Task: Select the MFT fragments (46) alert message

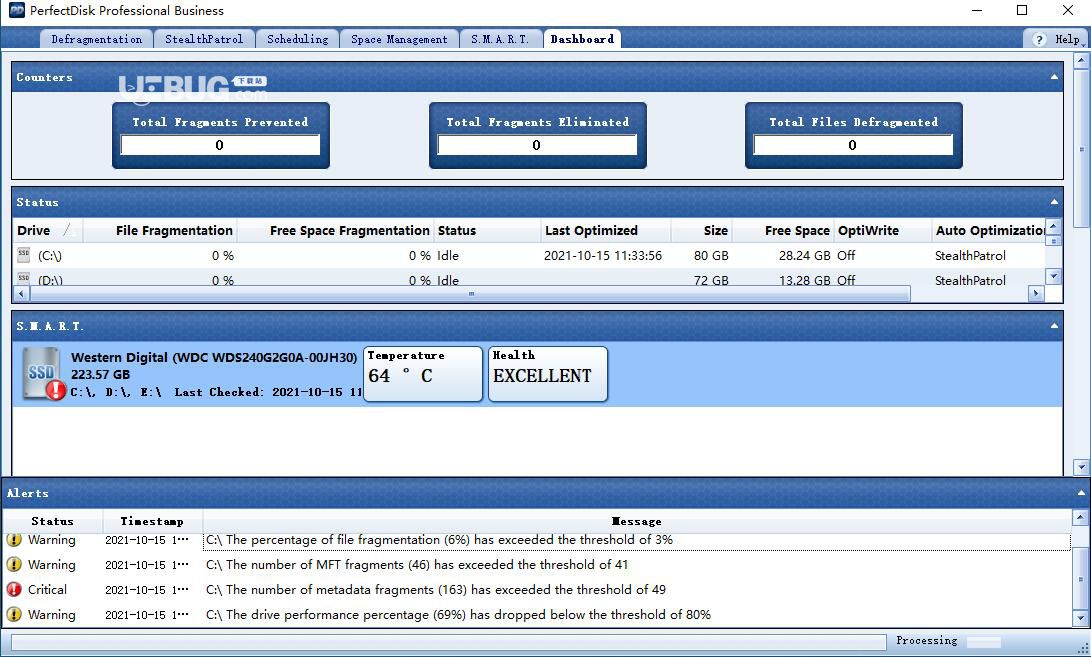Action: (417, 564)
